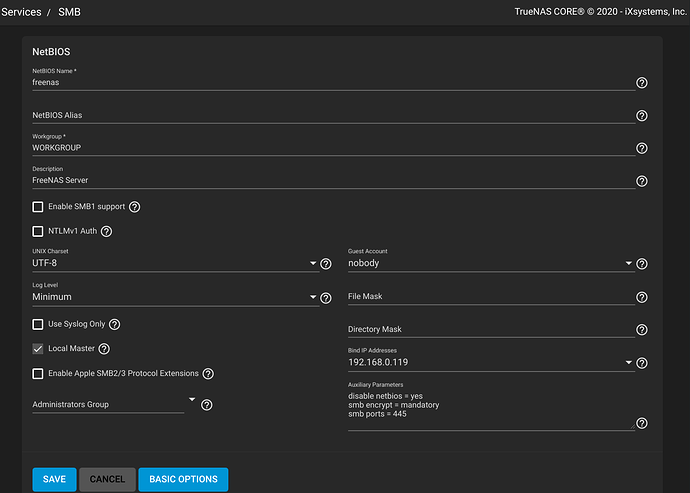
Task: Show help for NTLMv1 Auth
Action: coord(106,232)
